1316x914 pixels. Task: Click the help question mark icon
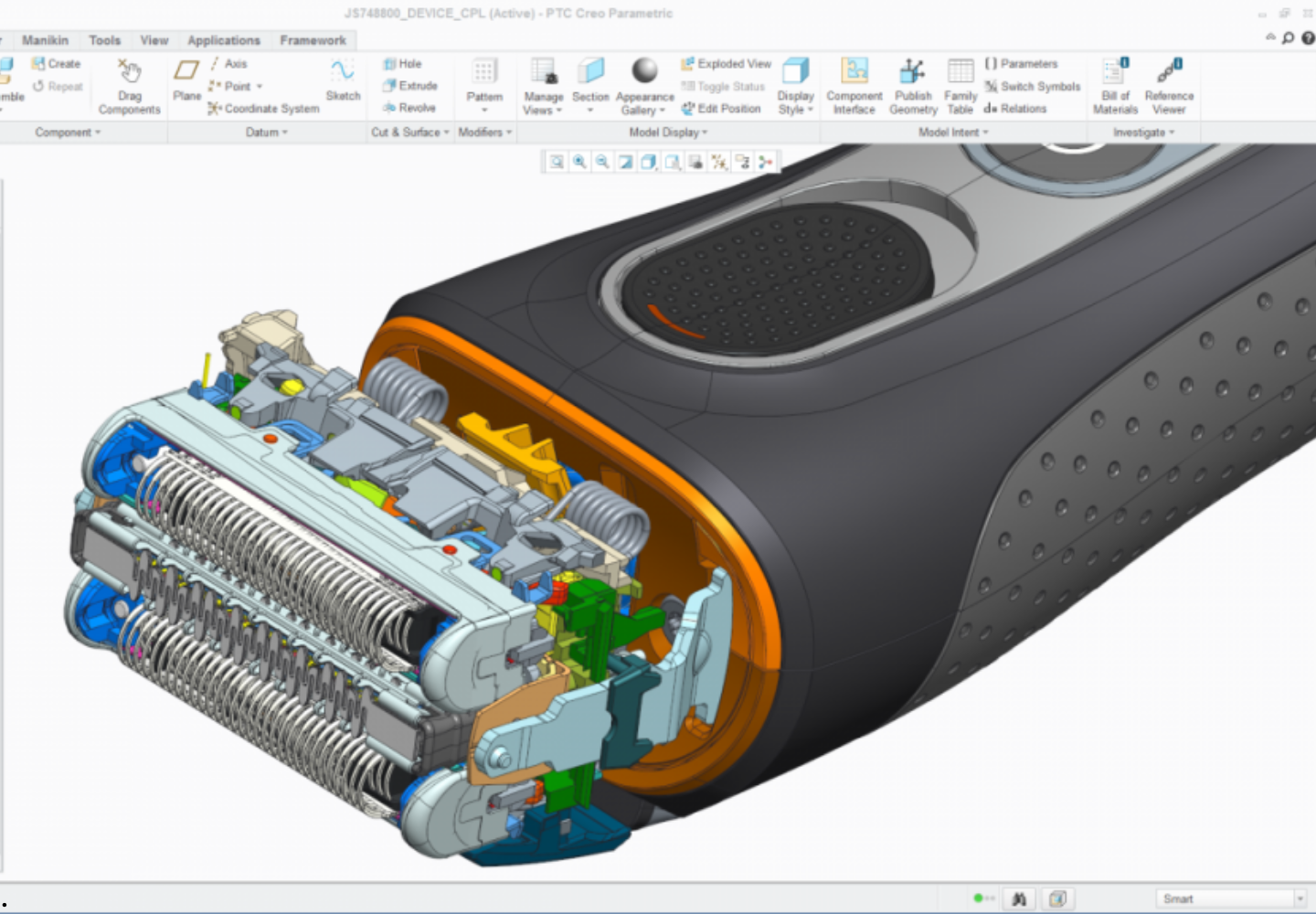1308,37
